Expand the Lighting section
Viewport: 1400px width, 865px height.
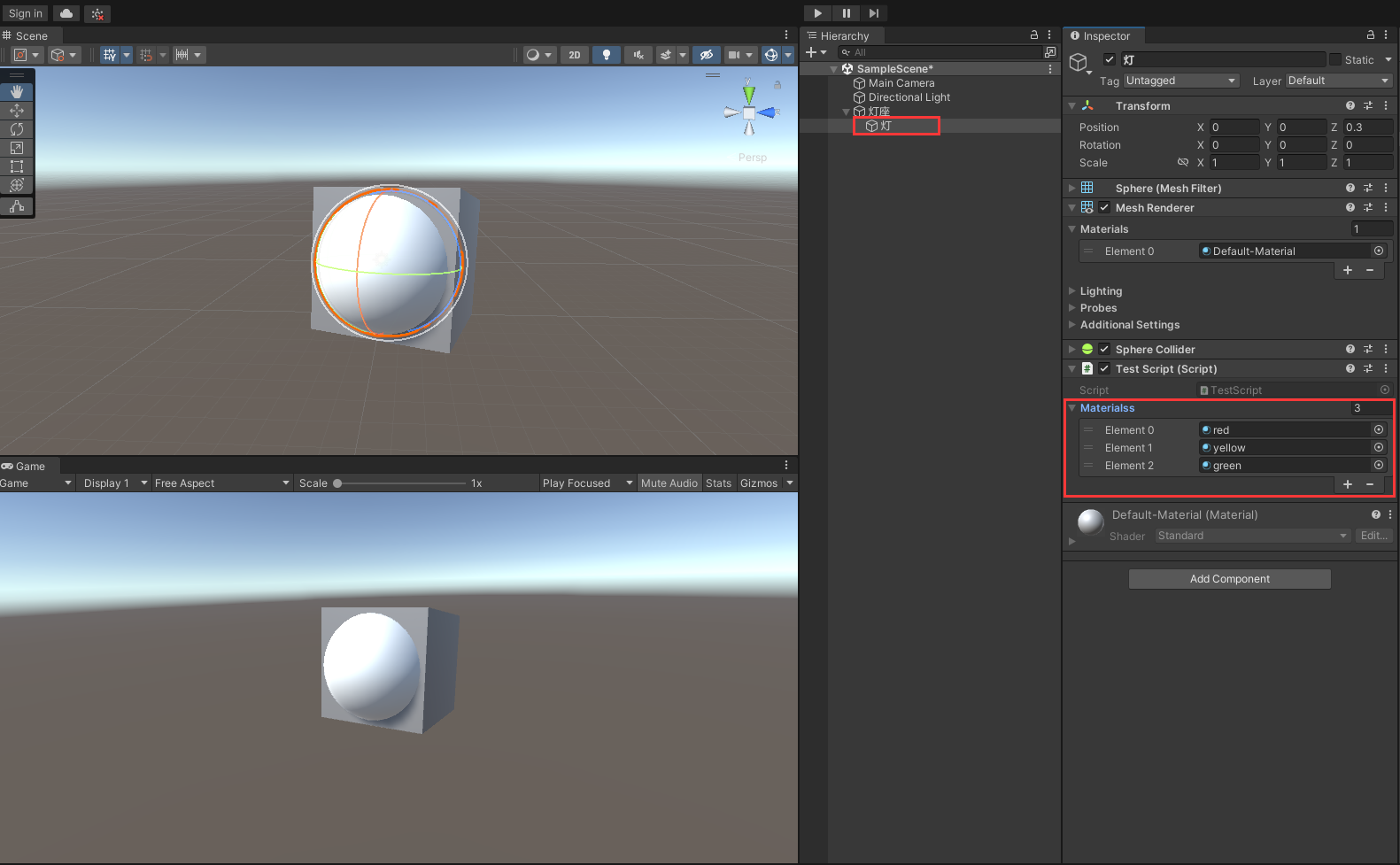[x=1101, y=291]
